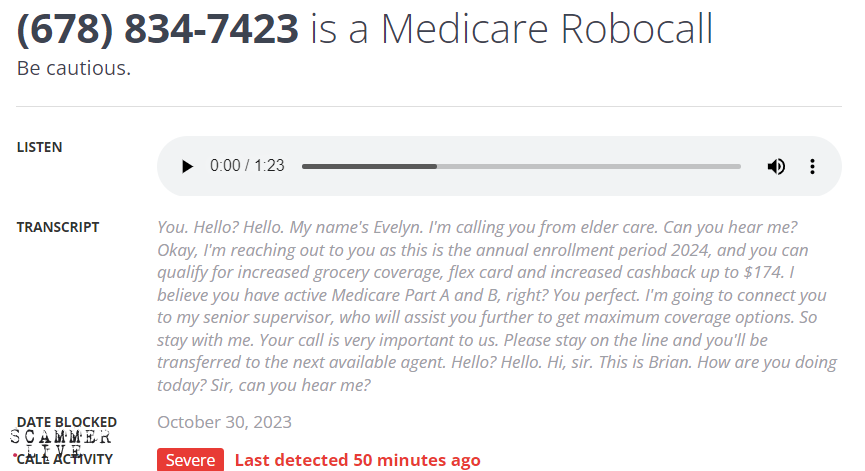The width and height of the screenshot is (865, 471).
Task: Mute the audio player volume
Action: tap(776, 166)
